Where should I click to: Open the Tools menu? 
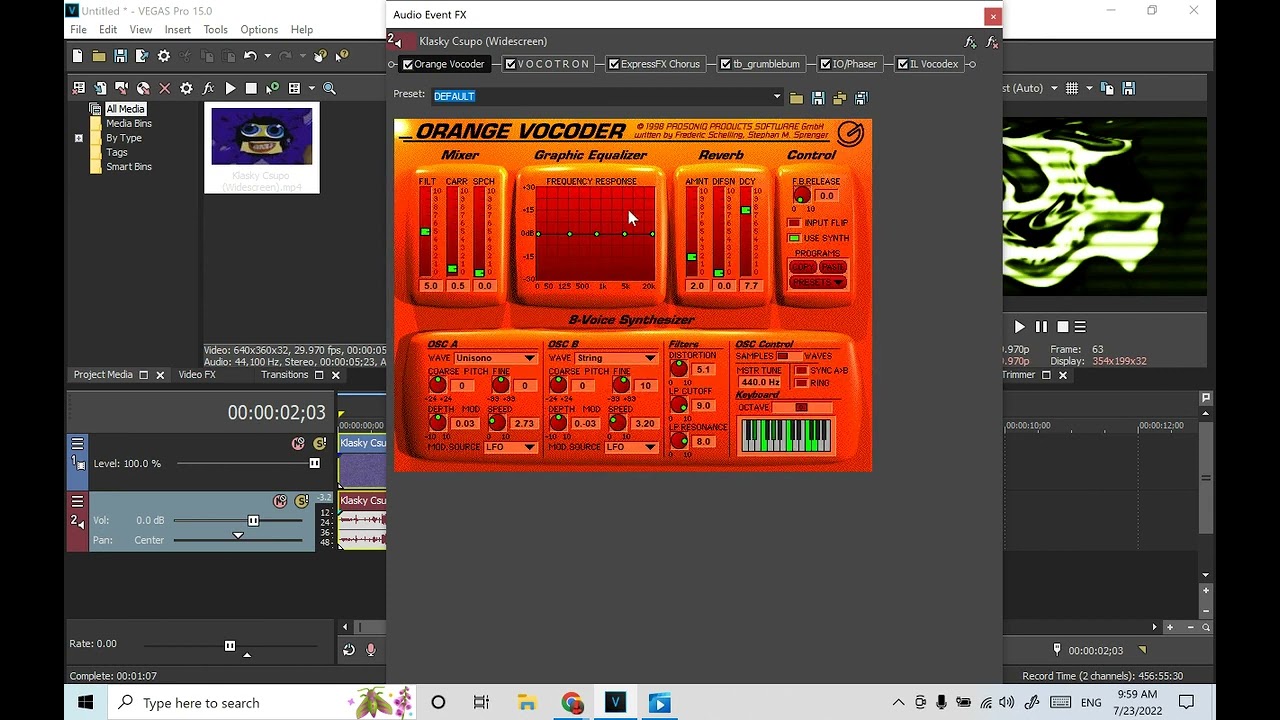coord(215,30)
